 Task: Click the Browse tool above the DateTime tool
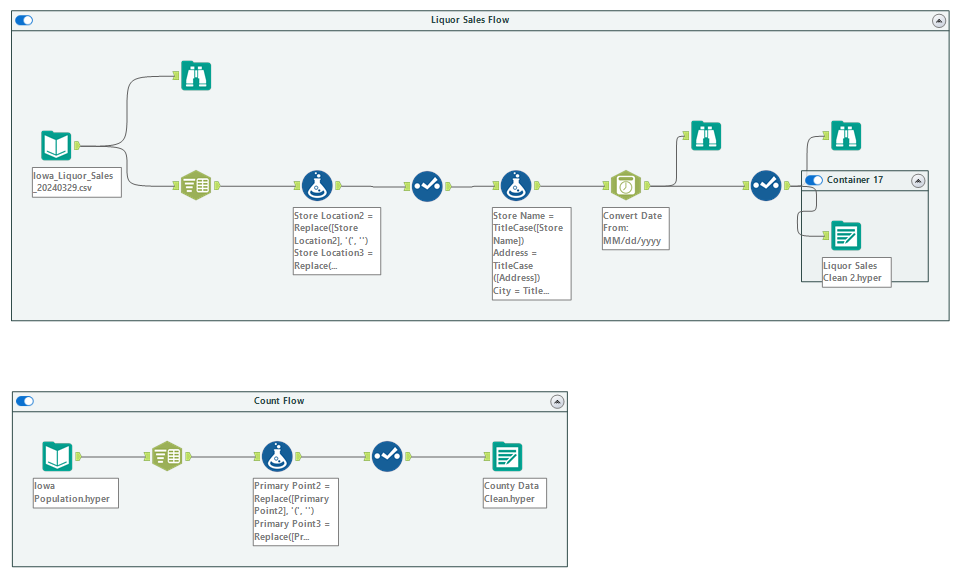pyautogui.click(x=706, y=136)
